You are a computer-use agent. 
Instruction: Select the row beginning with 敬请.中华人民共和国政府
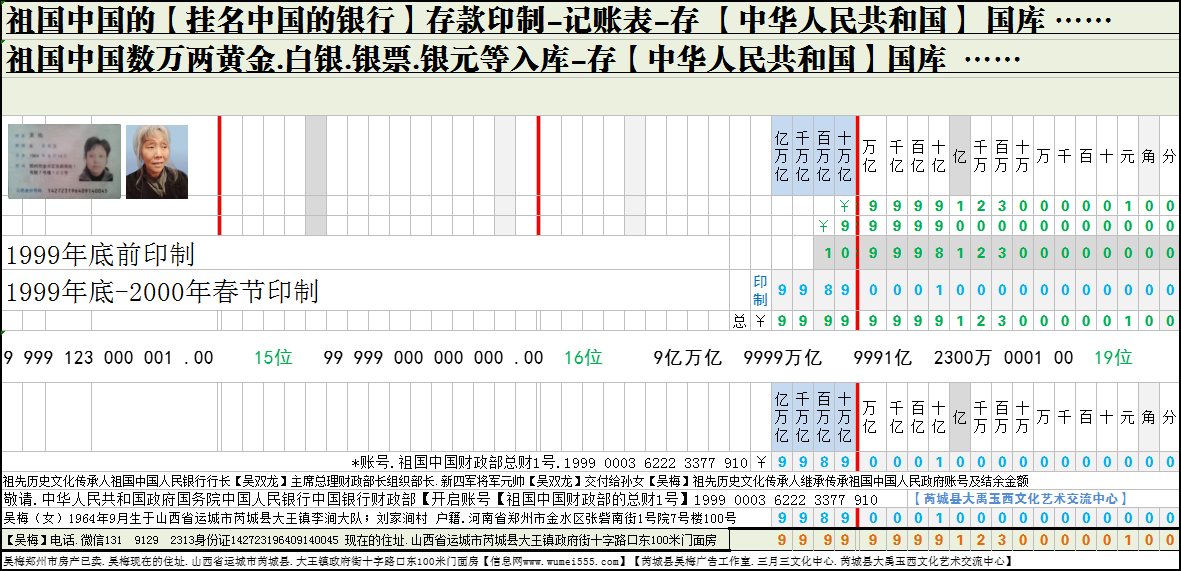pos(440,499)
